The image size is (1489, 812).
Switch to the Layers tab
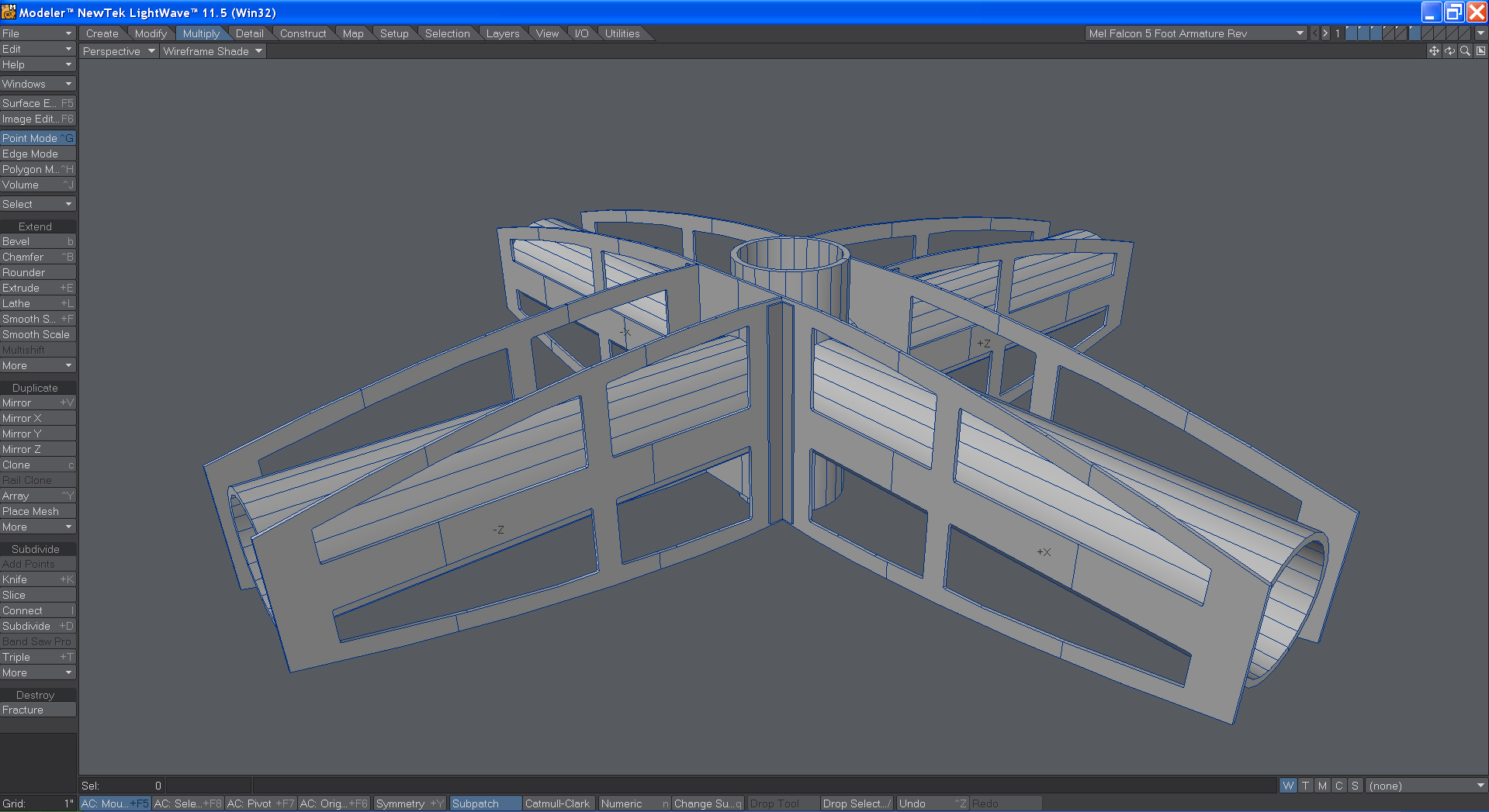click(x=503, y=33)
